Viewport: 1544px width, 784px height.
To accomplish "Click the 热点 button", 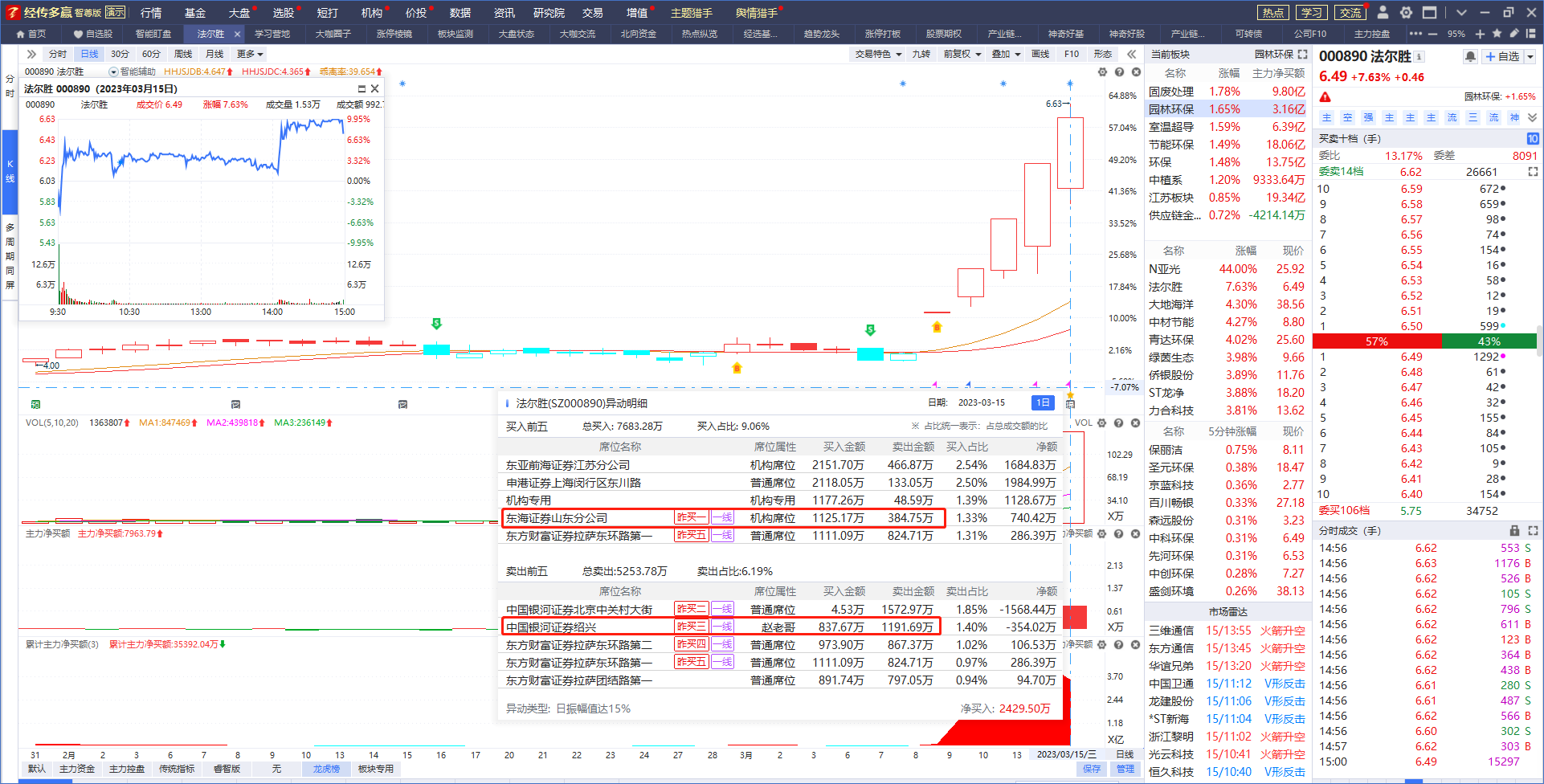I will [x=1273, y=12].
